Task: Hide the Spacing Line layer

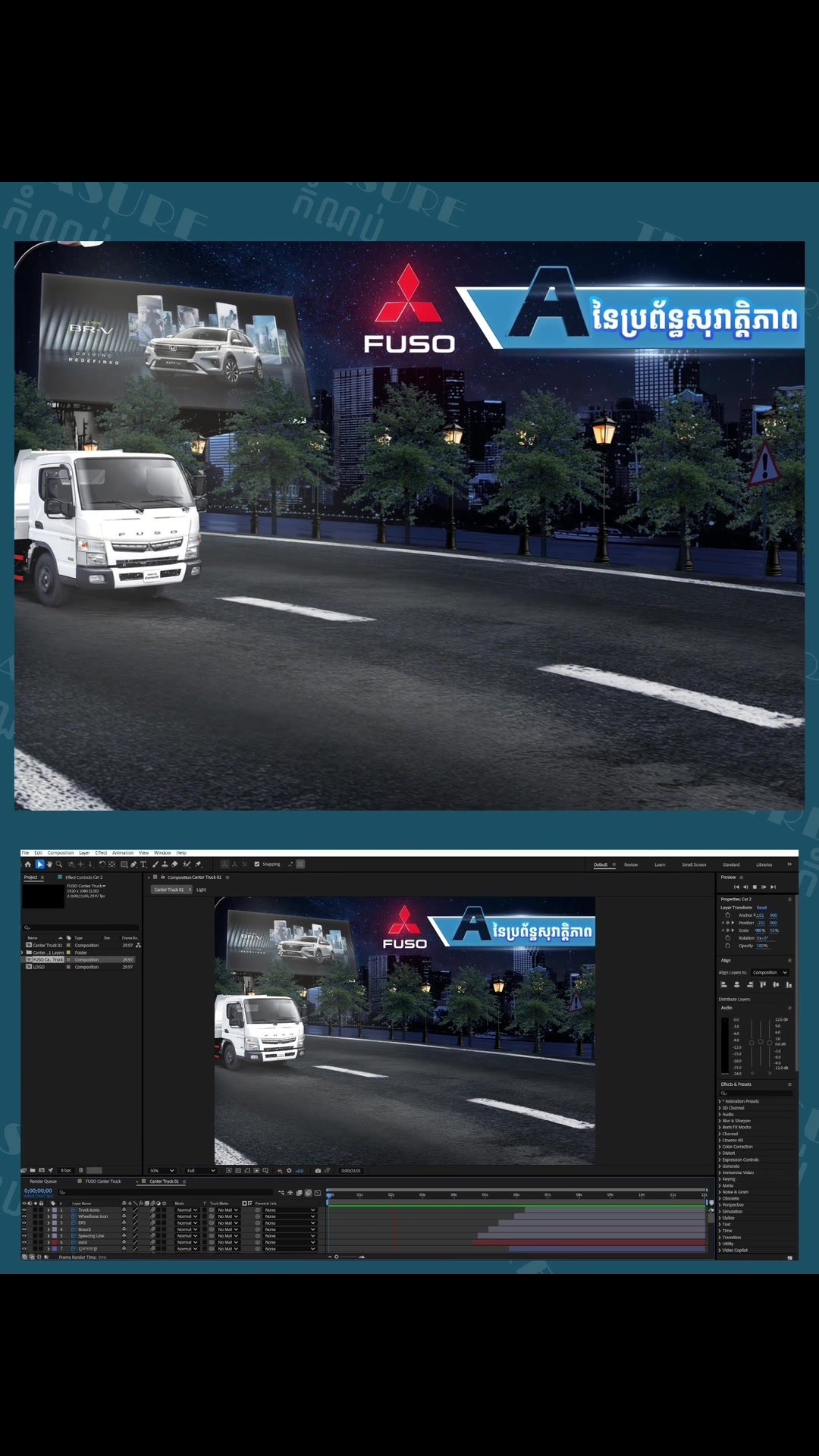Action: (x=24, y=1236)
